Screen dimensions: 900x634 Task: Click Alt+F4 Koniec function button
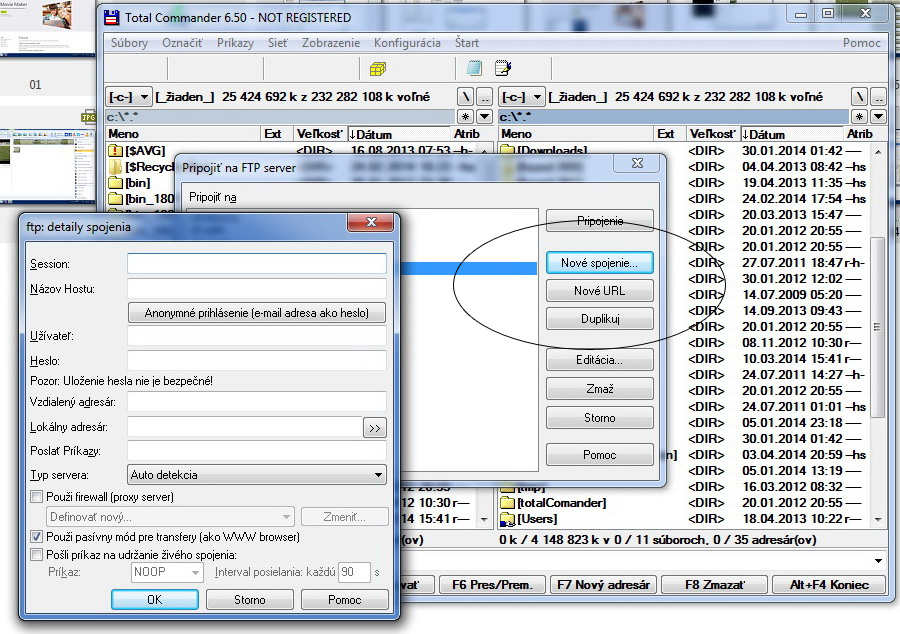[829, 585]
